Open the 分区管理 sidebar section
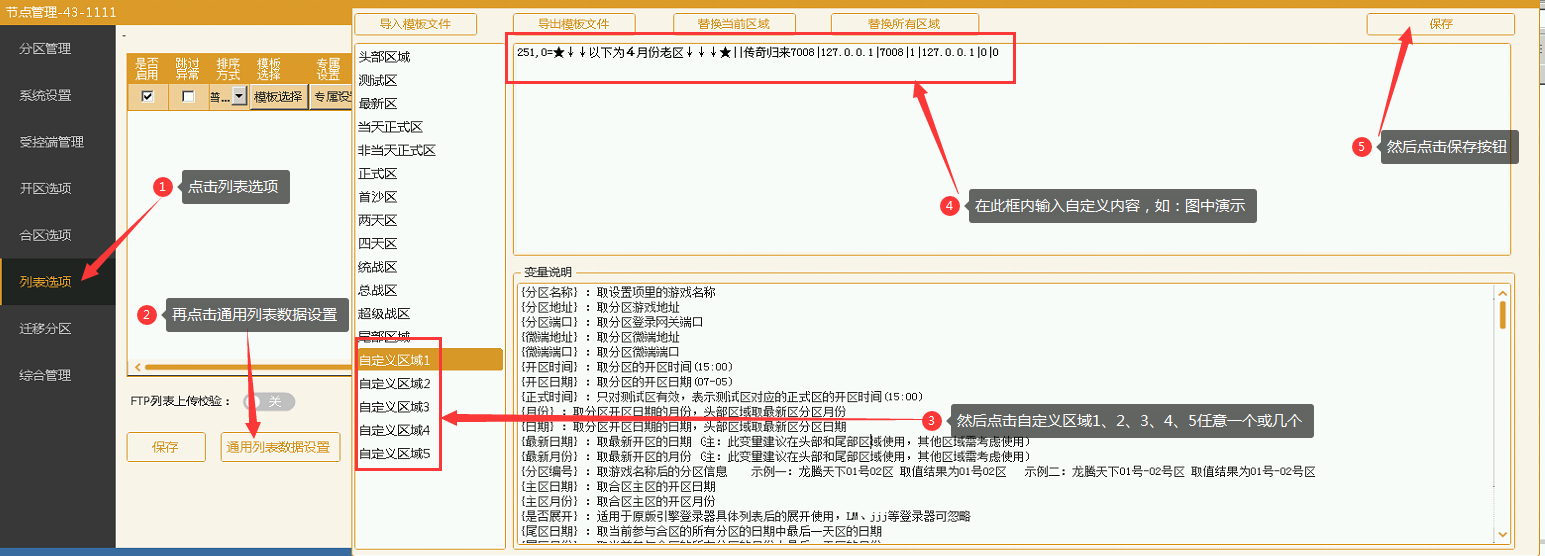This screenshot has height=556, width=1545. coord(46,49)
